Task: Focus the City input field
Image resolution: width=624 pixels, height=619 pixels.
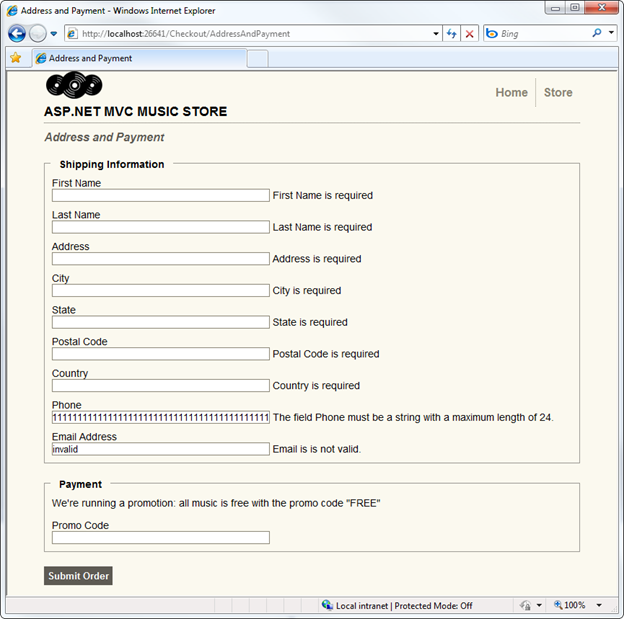Action: coord(161,290)
